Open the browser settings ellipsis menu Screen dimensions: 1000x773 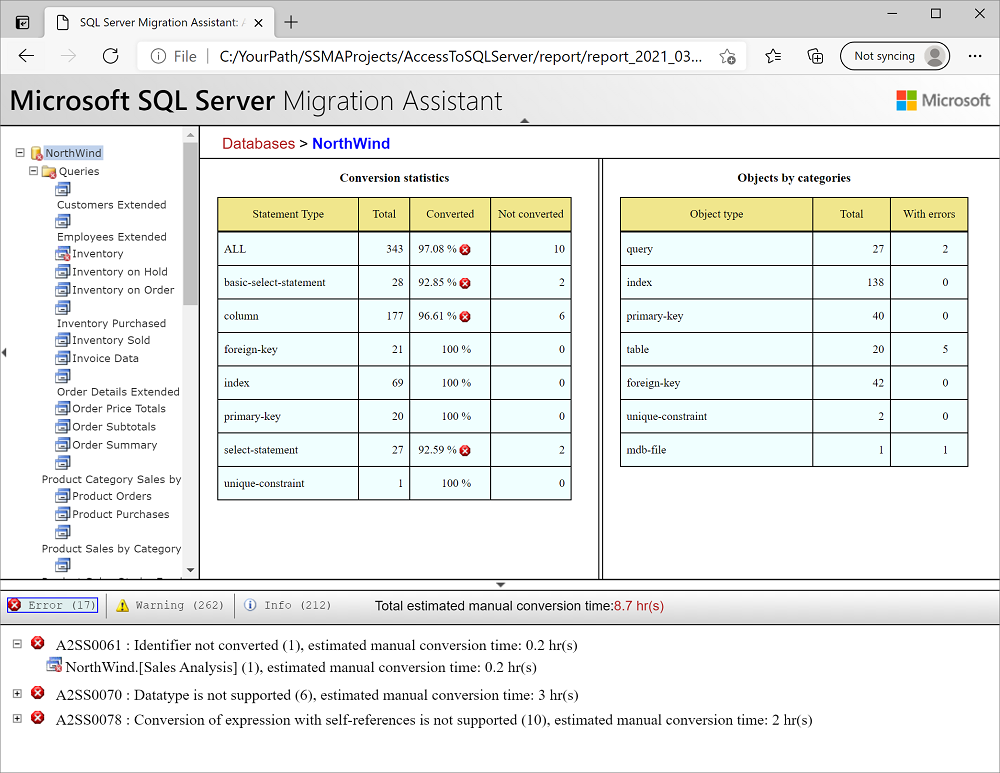tap(975, 57)
